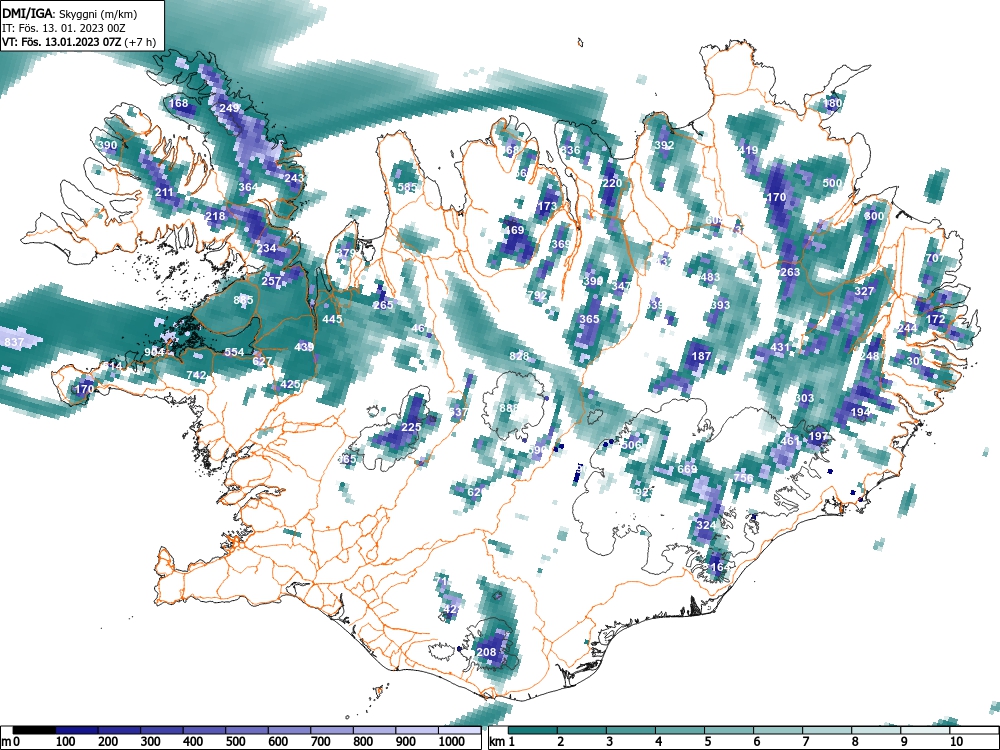Click the visibility value 197

[818, 436]
